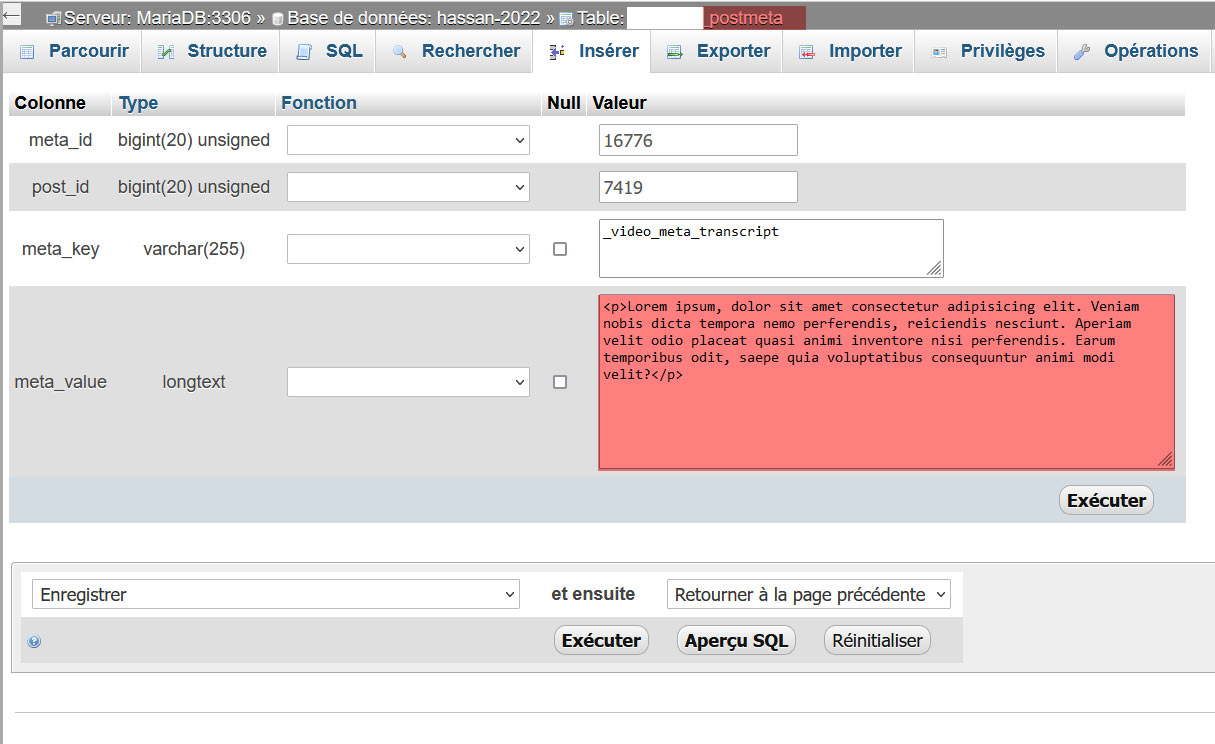This screenshot has height=744, width=1215.
Task: Click the 'longtext' type text
Action: [194, 382]
